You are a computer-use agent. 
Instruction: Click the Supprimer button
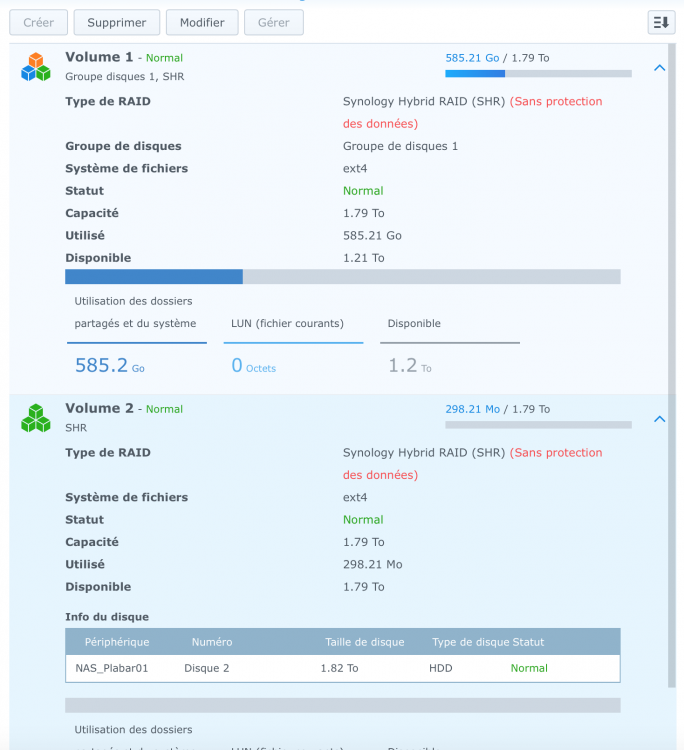point(117,22)
